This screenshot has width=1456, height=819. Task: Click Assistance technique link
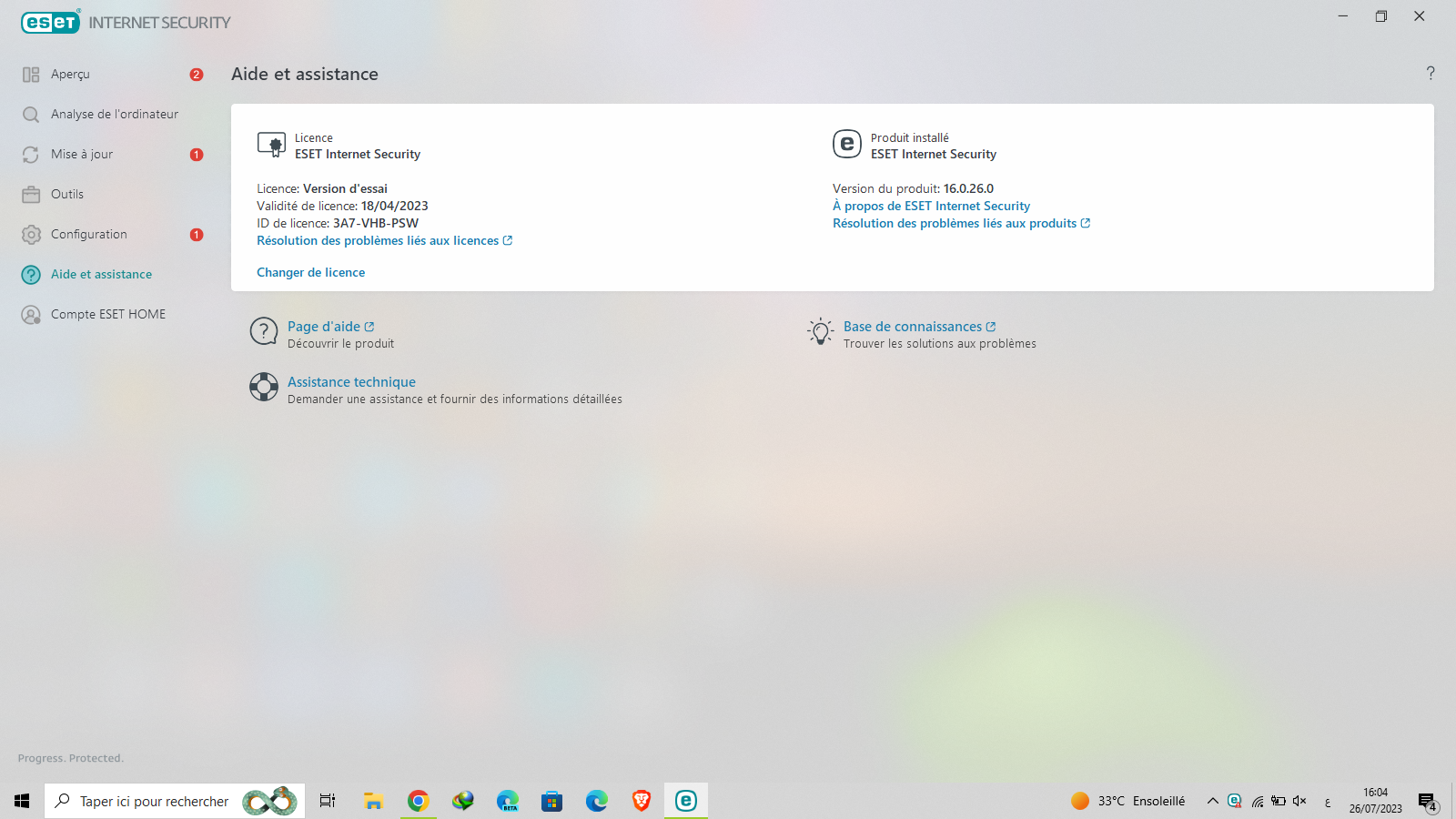coord(351,382)
